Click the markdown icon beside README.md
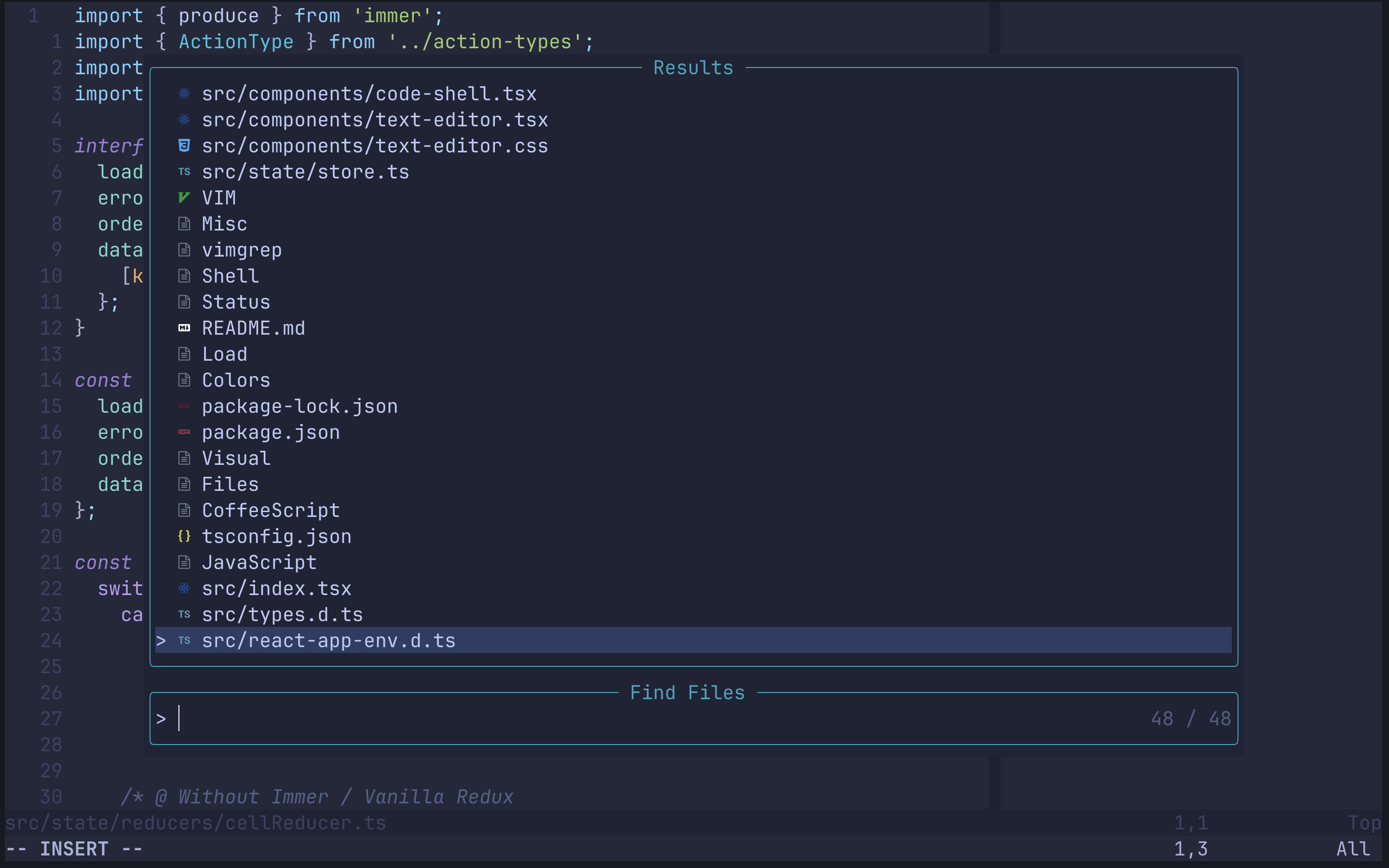Screen dimensions: 1389x868 tap(184, 328)
